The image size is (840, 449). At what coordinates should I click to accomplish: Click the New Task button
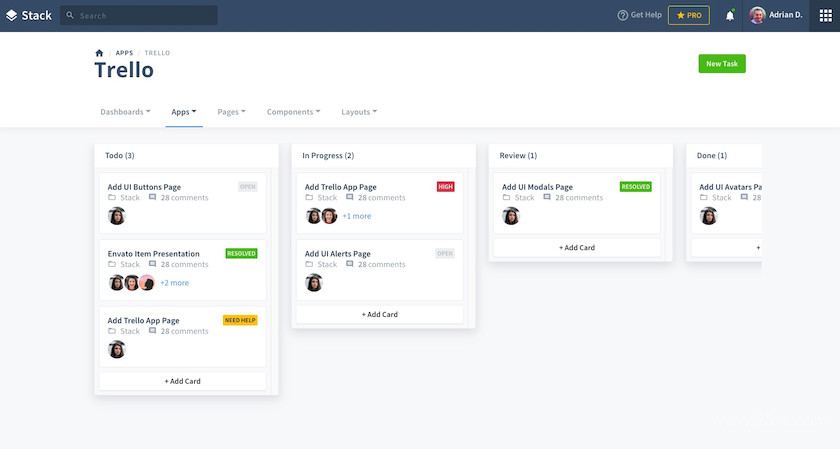coord(722,64)
